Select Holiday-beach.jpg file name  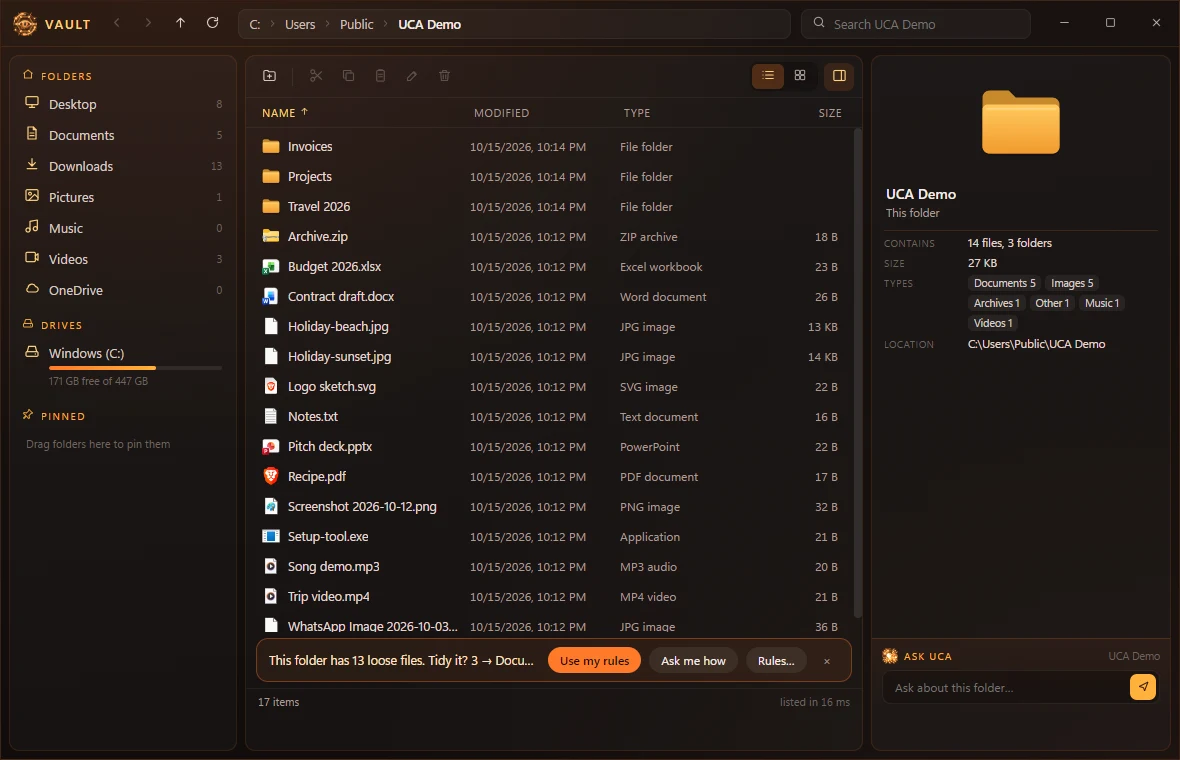tap(338, 327)
